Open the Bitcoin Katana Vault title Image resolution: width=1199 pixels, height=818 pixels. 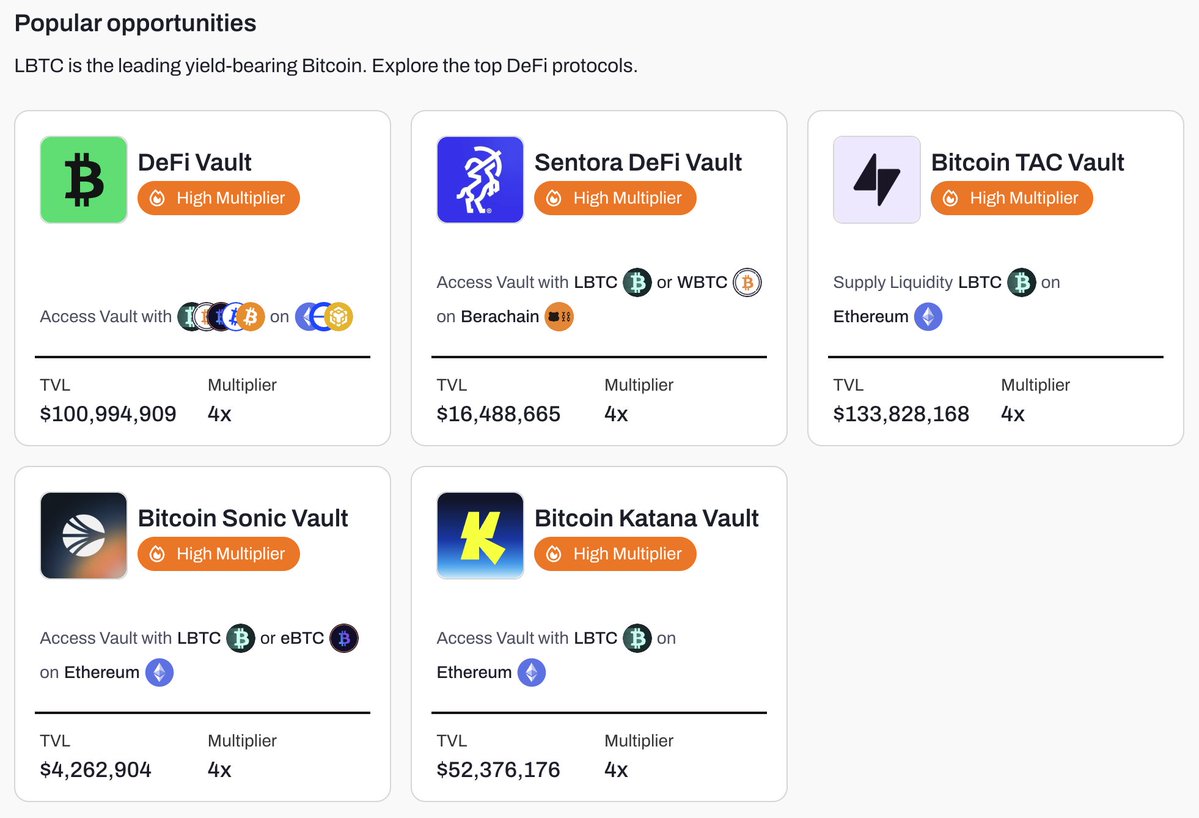coord(646,518)
